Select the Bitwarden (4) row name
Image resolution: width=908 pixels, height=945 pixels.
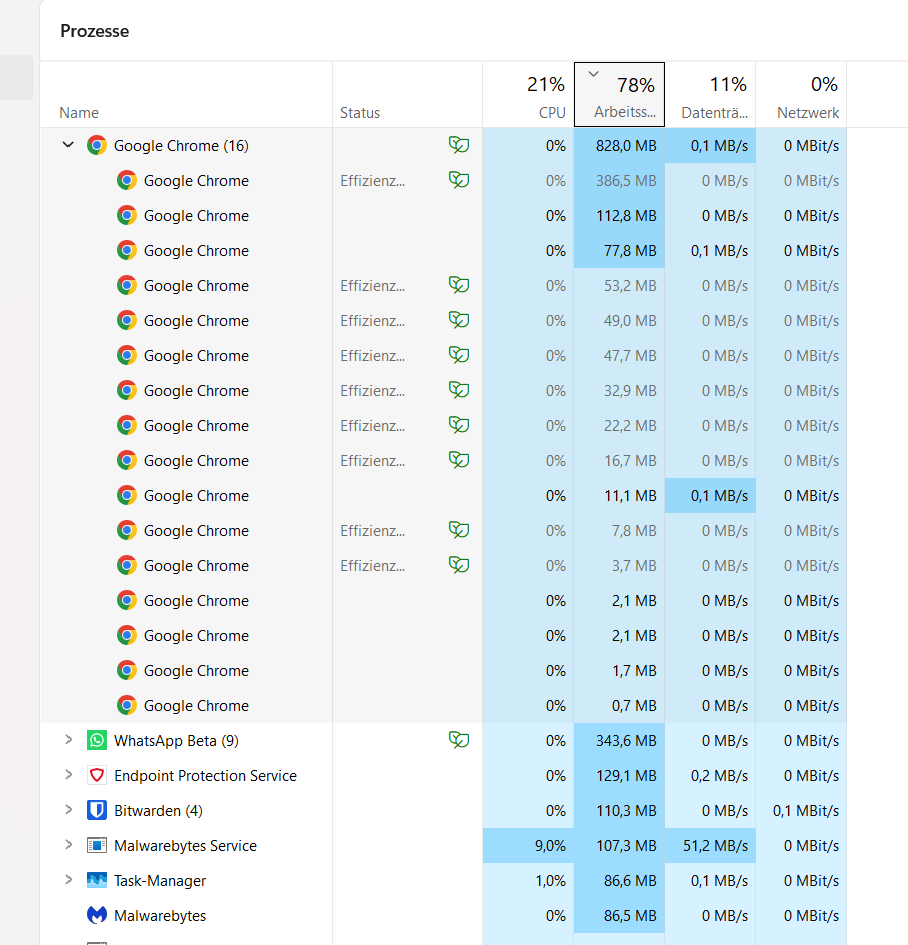[x=158, y=811]
